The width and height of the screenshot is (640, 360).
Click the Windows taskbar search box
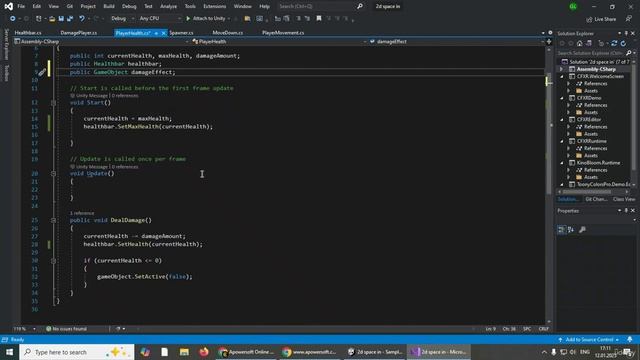coord(77,352)
